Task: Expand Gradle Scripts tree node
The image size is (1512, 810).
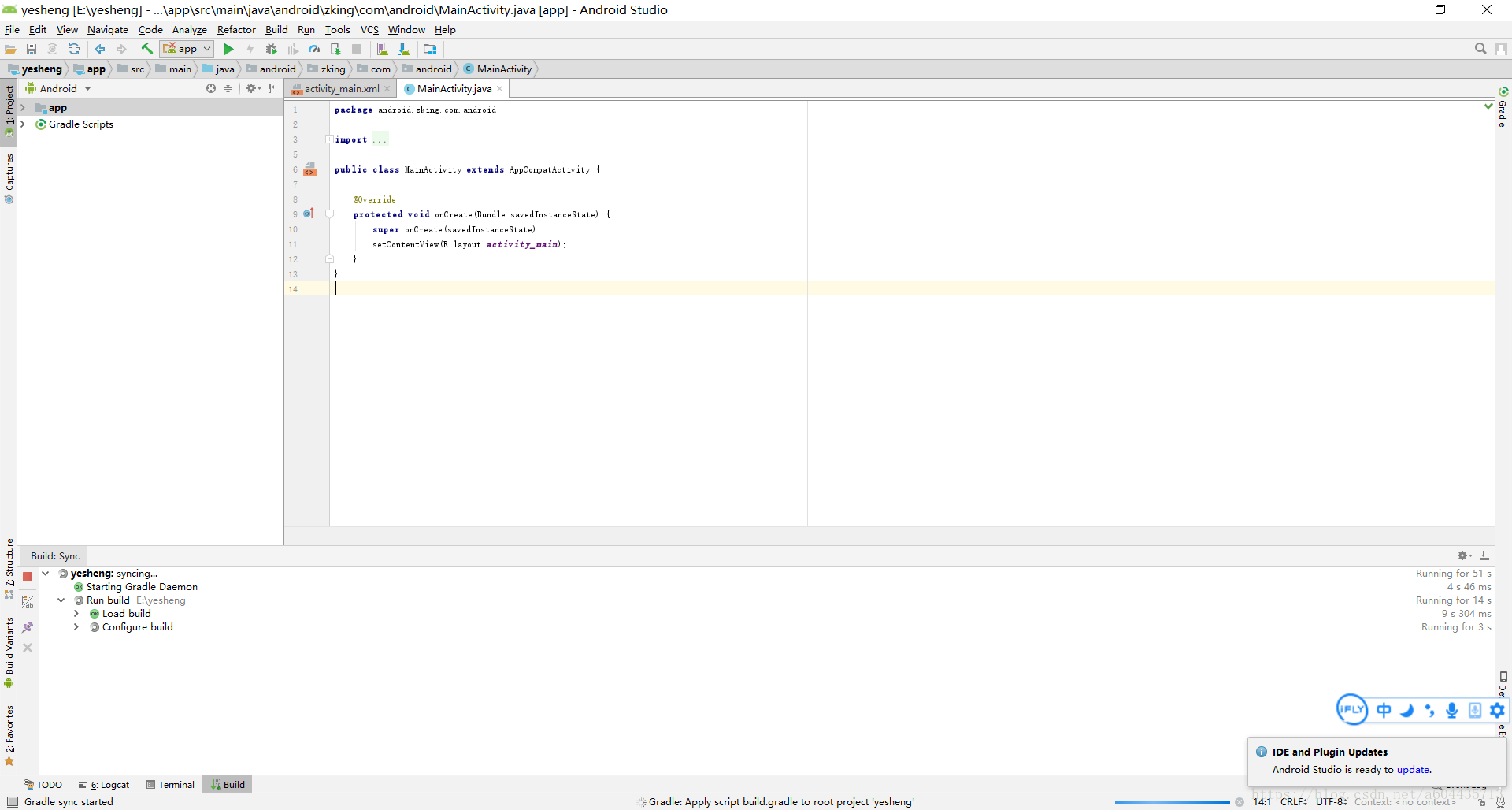Action: [23, 124]
